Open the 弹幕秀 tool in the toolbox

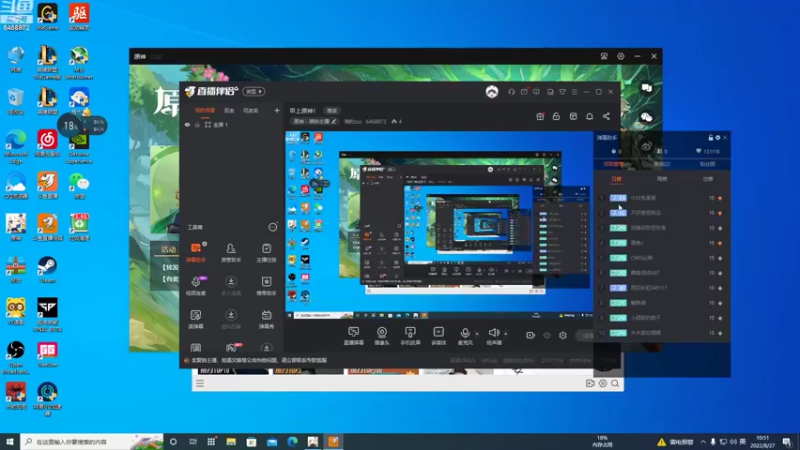click(x=266, y=319)
